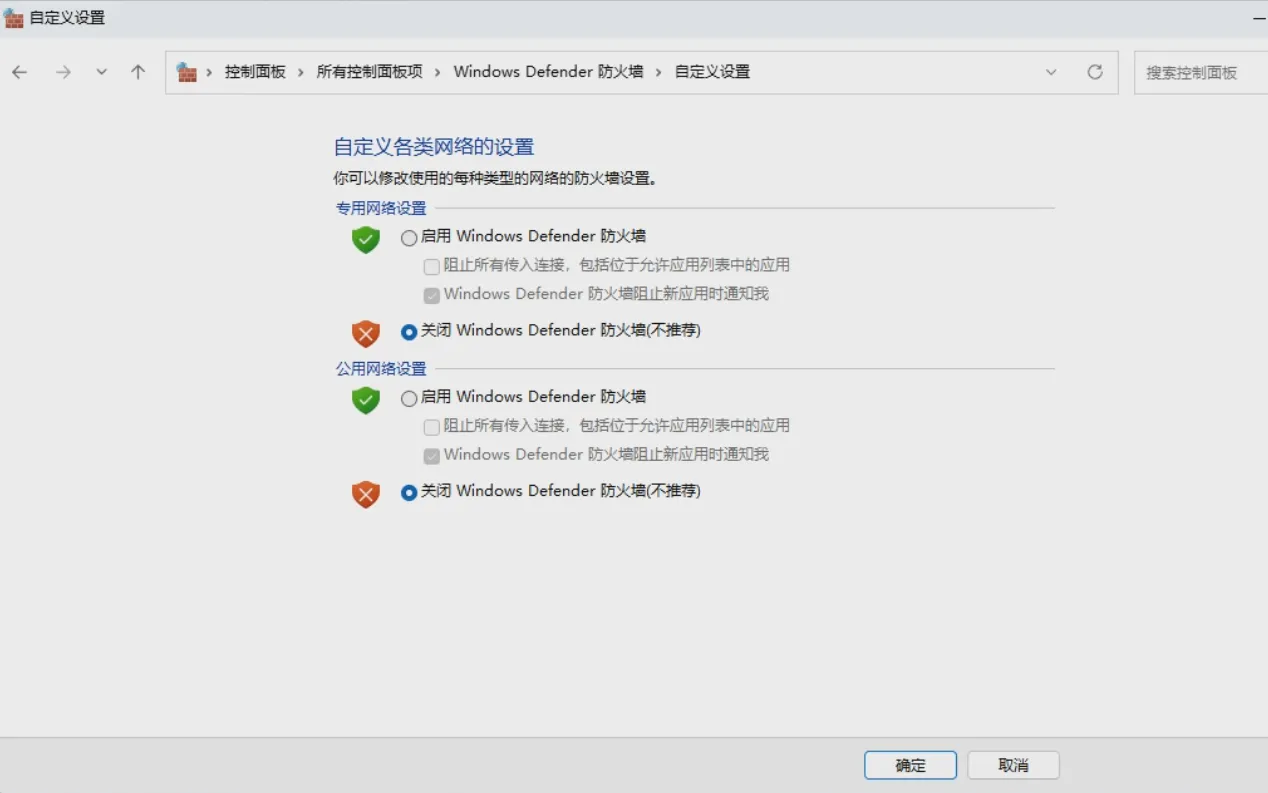
Task: Open 控制面板 breadcrumb
Action: [x=255, y=72]
